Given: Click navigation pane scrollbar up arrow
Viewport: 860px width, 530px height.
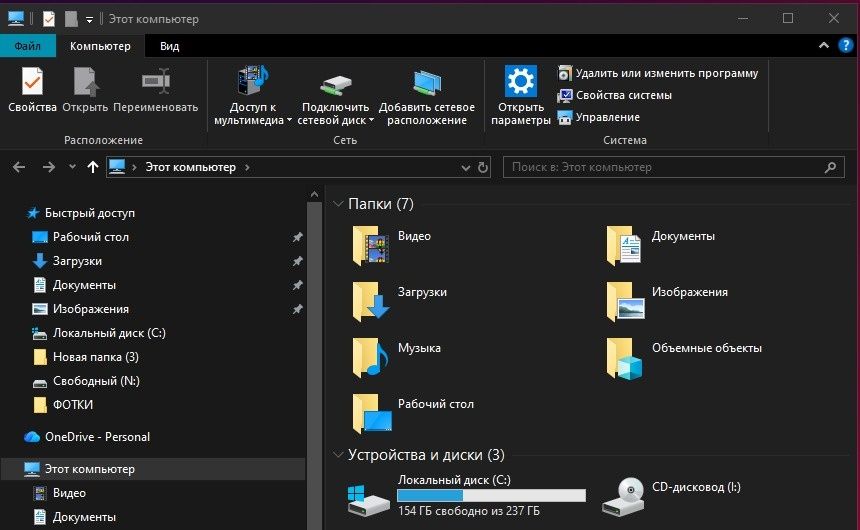Looking at the screenshot, I should coord(314,194).
